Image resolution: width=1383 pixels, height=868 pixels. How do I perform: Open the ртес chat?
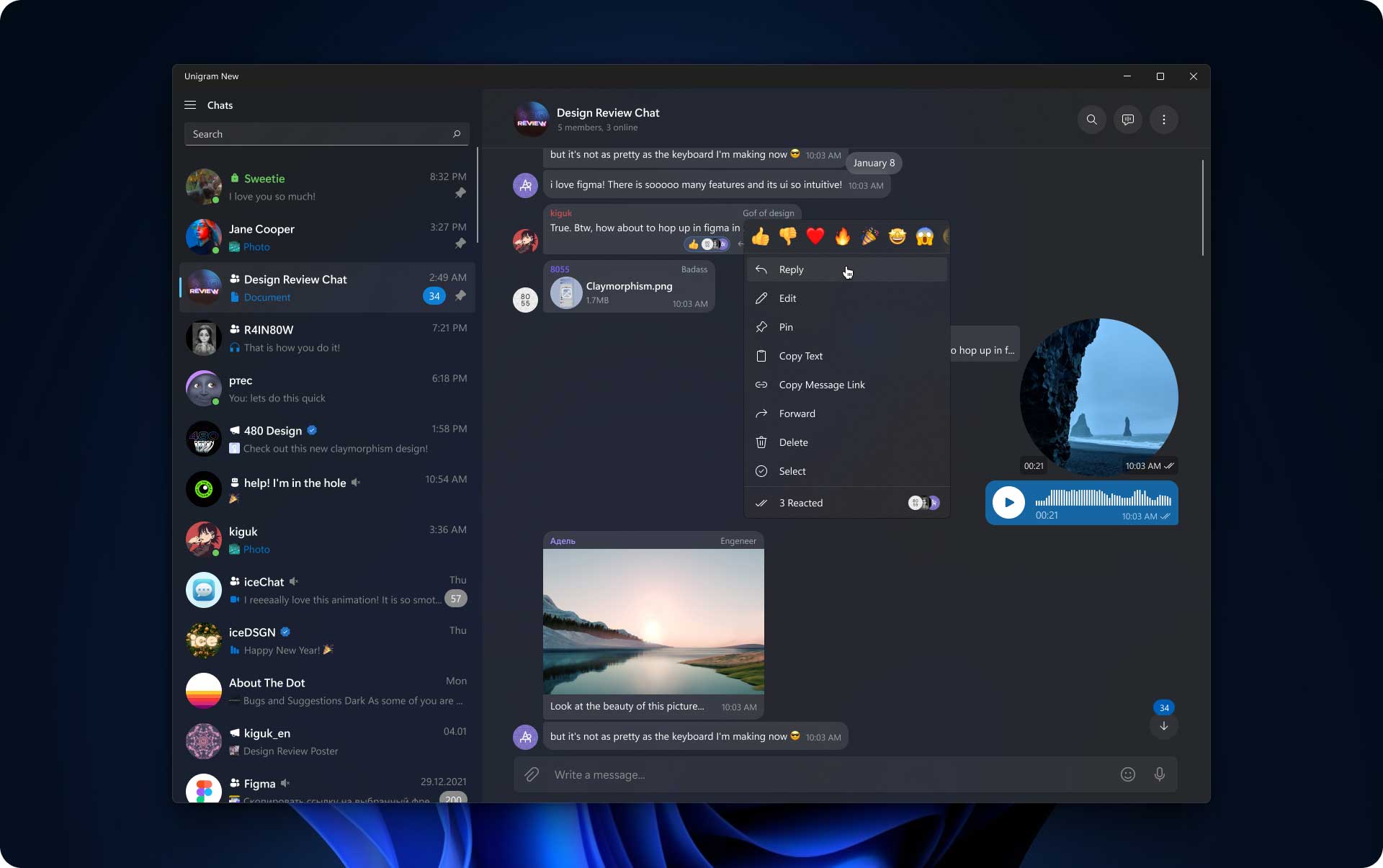pyautogui.click(x=327, y=388)
